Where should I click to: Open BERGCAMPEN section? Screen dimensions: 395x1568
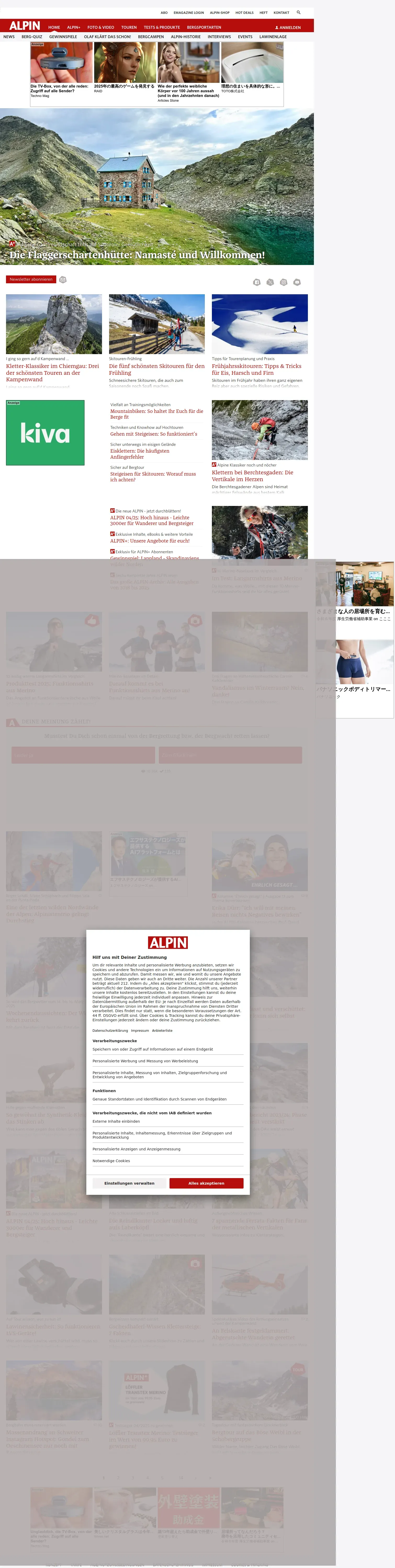(x=151, y=37)
